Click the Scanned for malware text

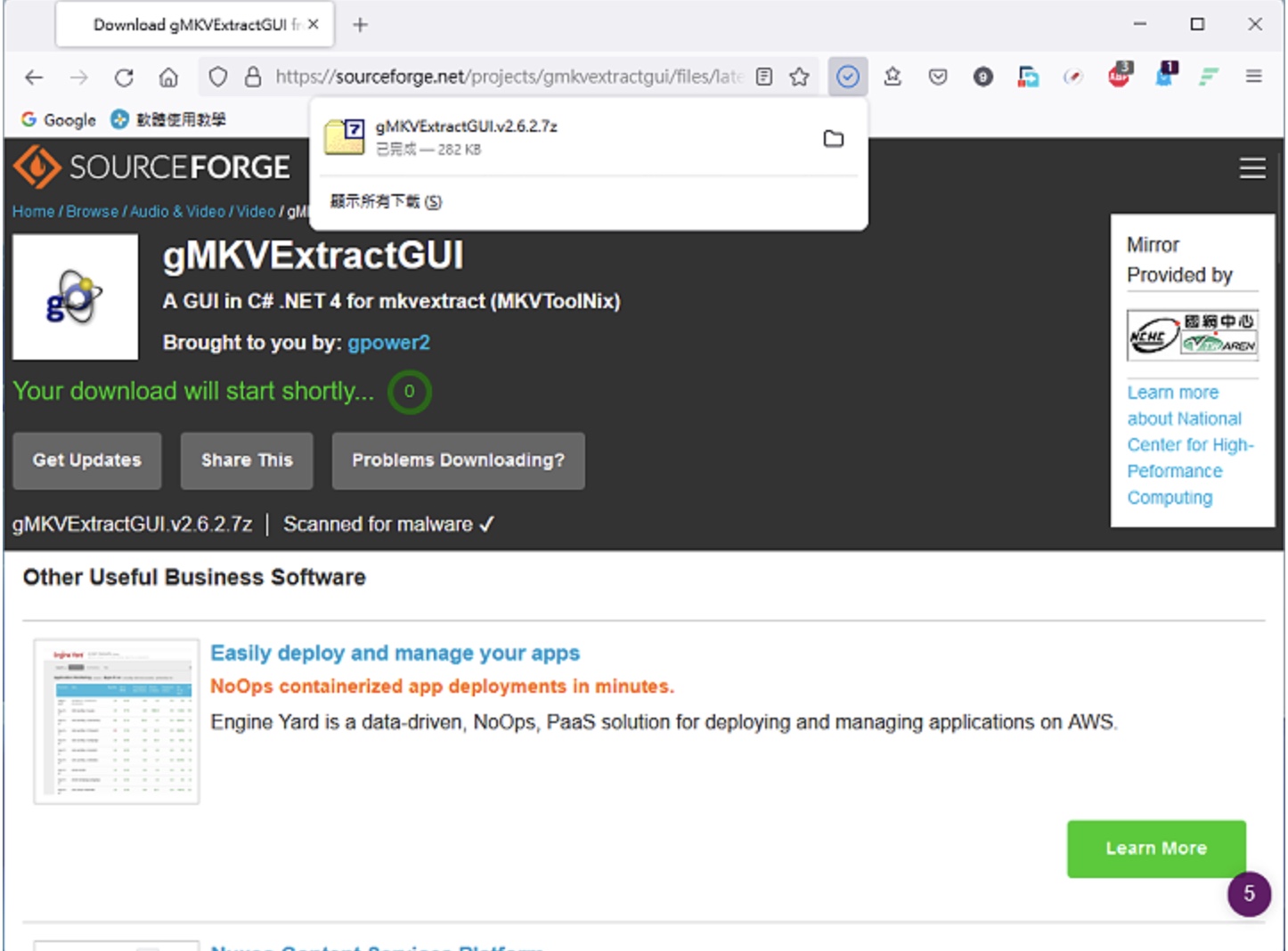tap(388, 524)
